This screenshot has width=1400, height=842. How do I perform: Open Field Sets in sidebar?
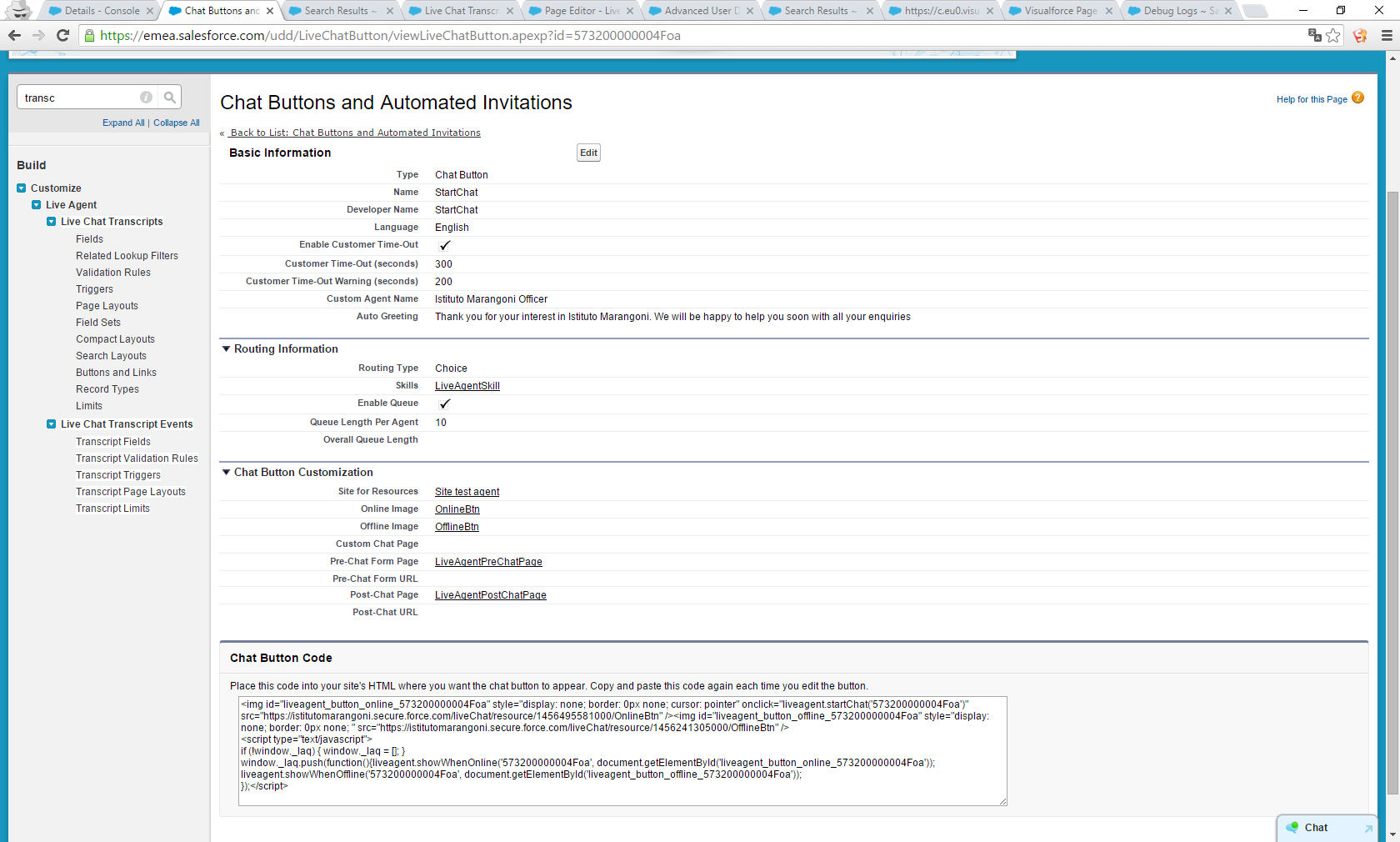coord(98,323)
